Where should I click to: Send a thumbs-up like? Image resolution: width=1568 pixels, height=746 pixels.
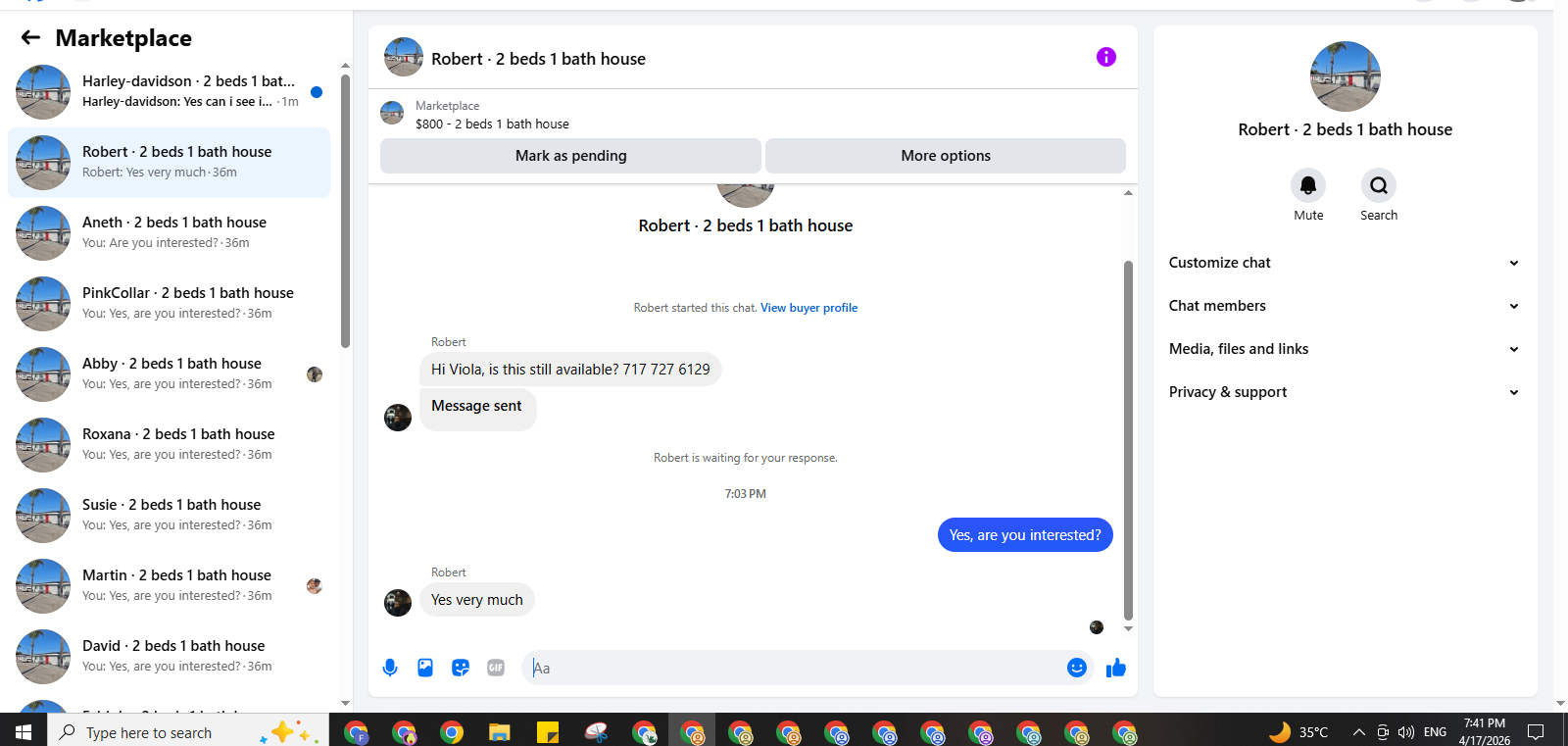(x=1116, y=668)
